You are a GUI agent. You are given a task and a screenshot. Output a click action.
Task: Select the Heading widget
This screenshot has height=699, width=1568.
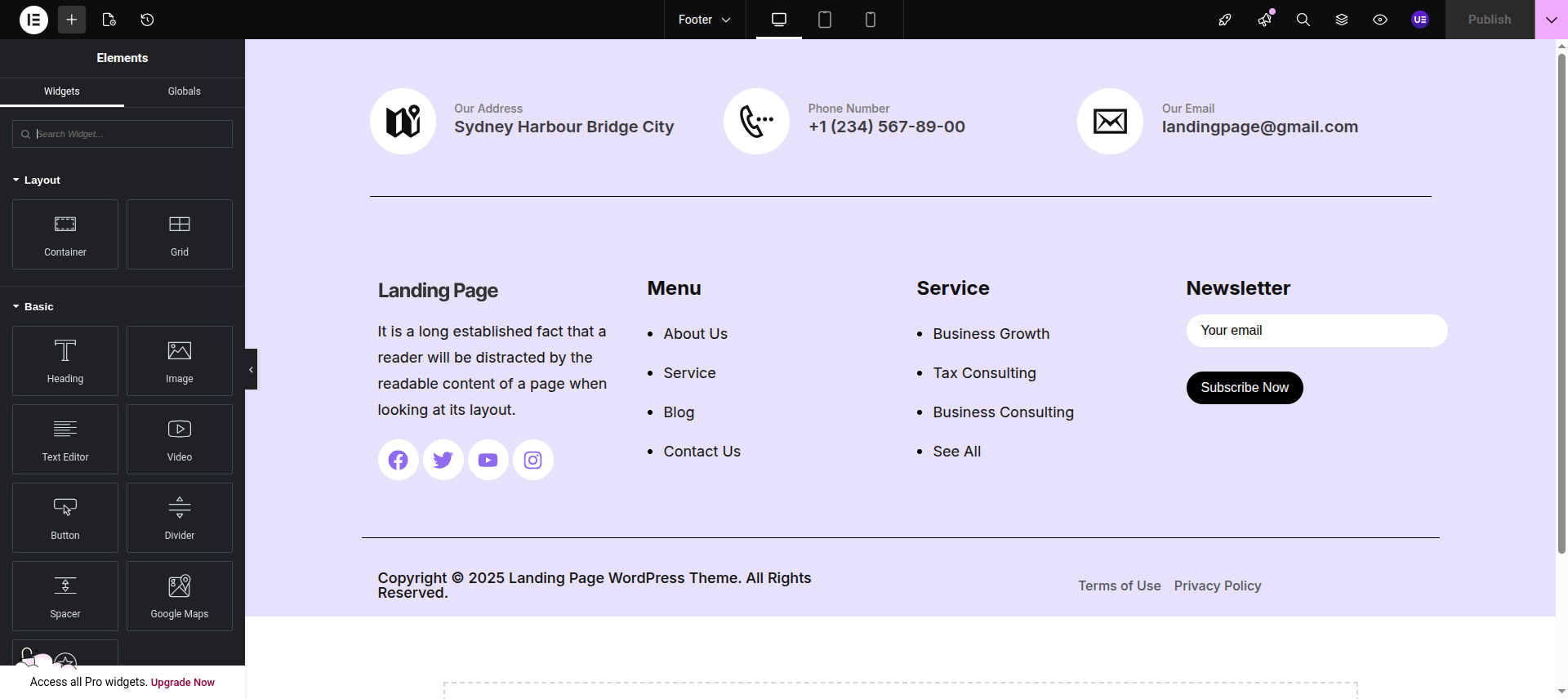point(65,361)
